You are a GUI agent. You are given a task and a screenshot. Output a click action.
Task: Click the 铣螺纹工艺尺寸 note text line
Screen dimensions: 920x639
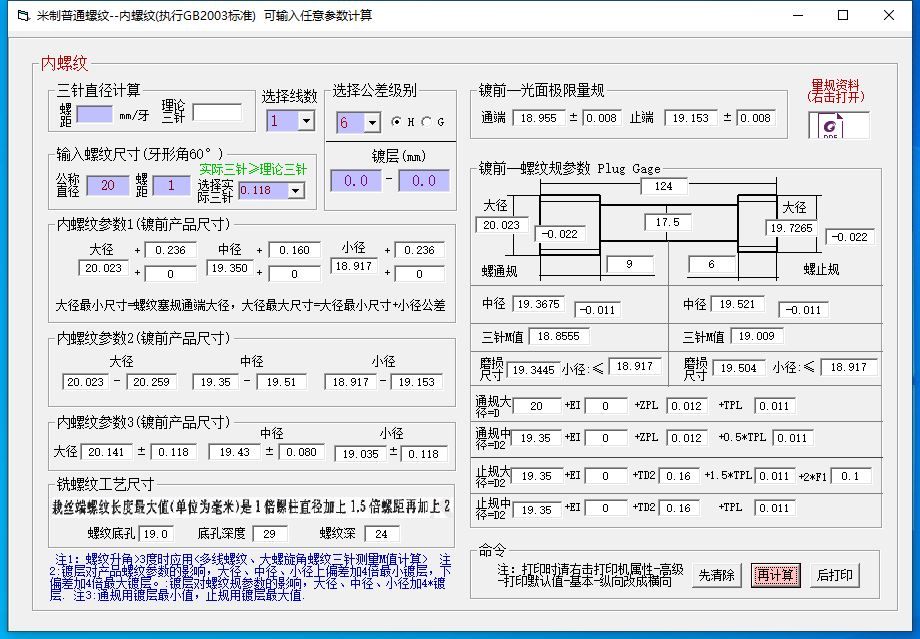251,507
